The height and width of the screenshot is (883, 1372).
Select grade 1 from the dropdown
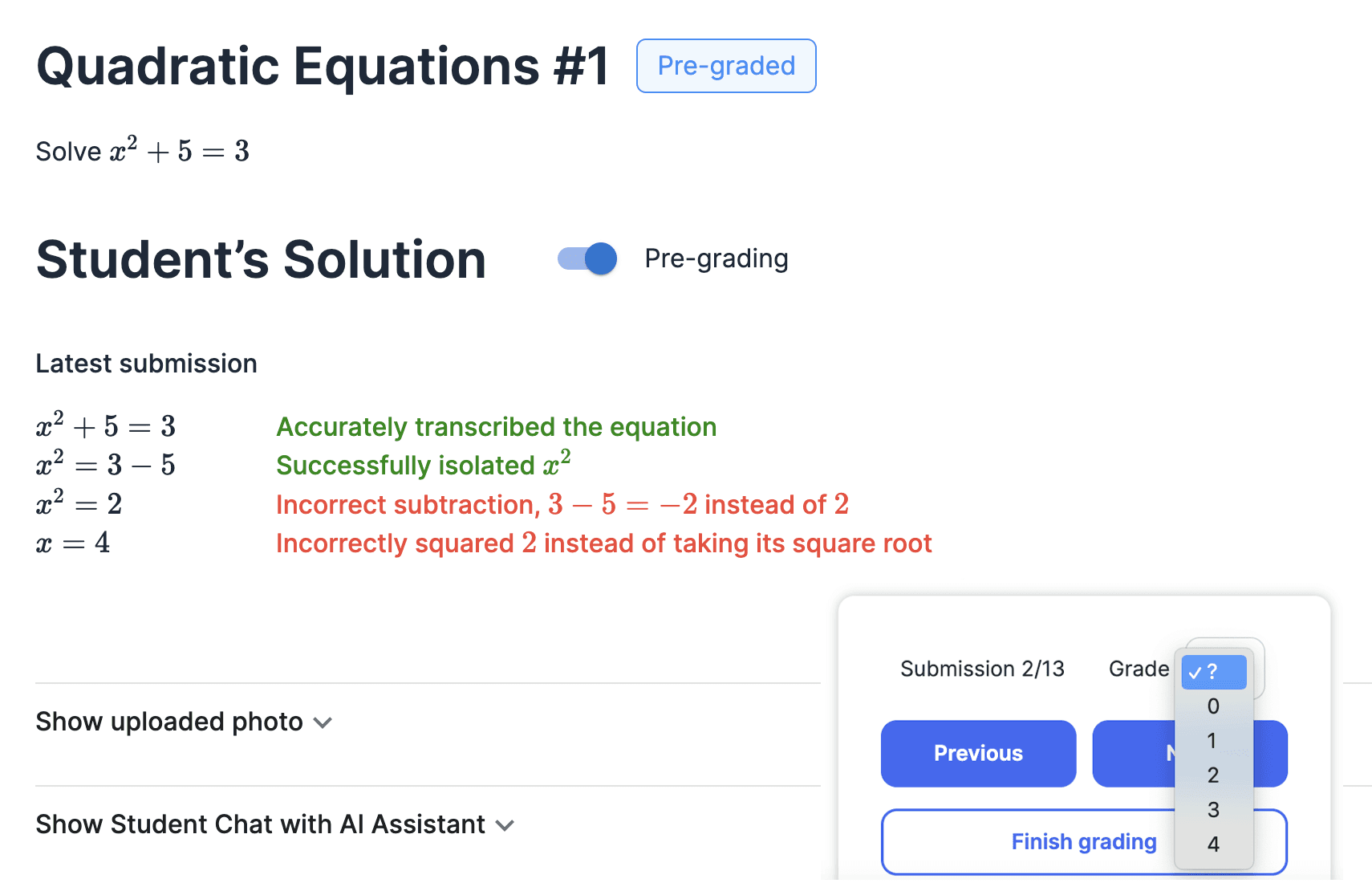click(x=1212, y=740)
